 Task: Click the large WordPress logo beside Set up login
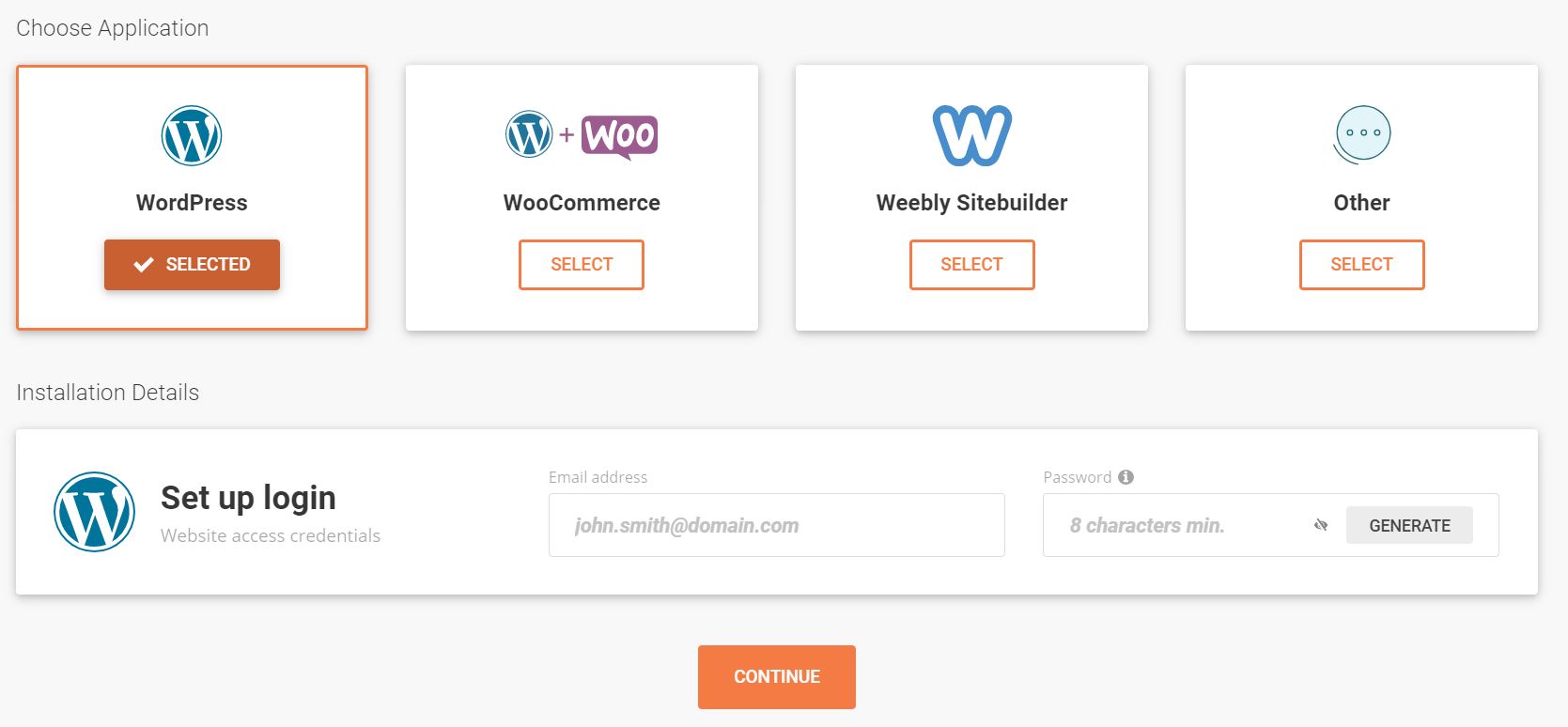(x=94, y=512)
